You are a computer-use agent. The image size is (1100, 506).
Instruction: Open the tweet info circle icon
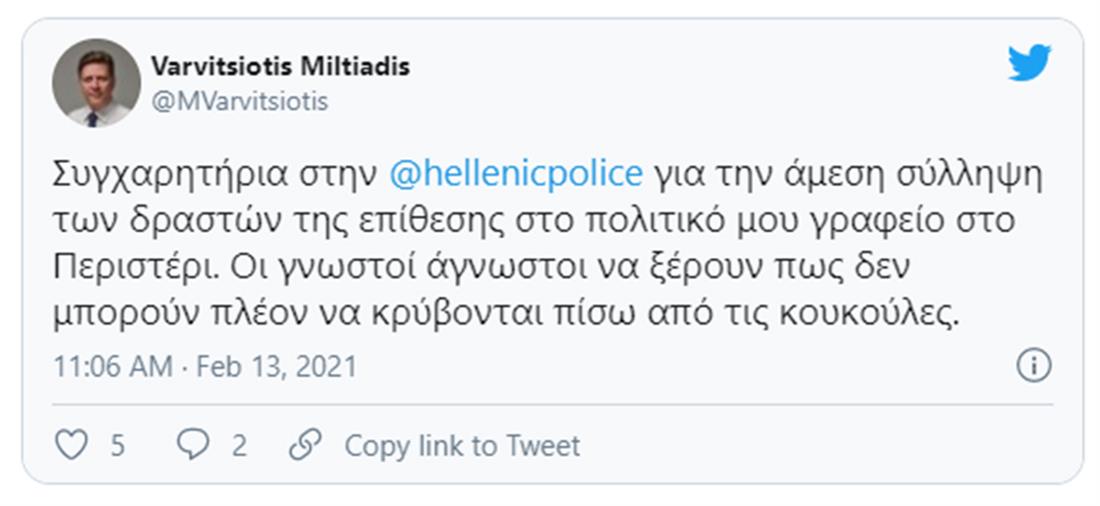coord(1033,366)
